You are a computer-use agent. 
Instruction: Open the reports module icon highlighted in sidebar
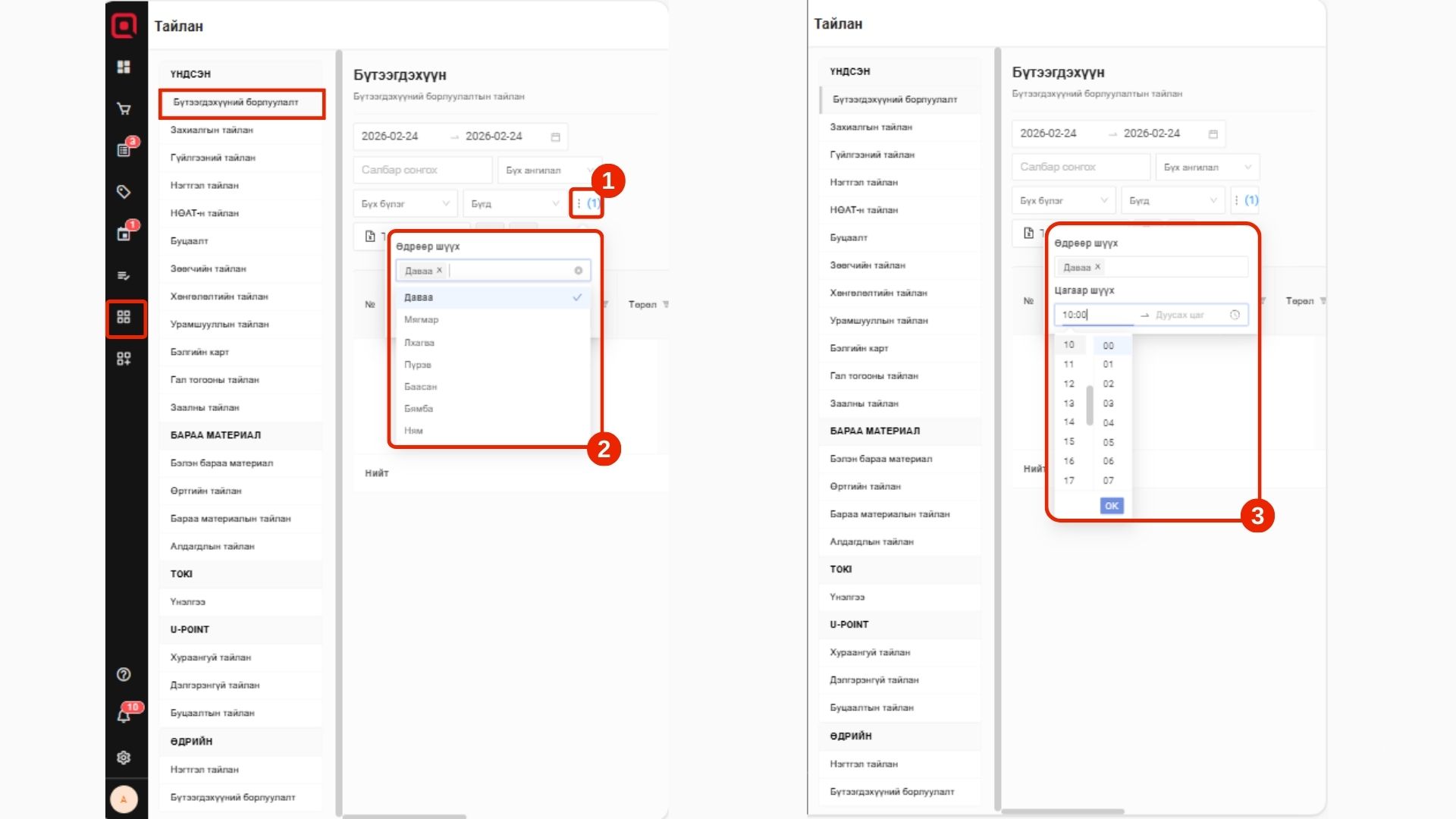pos(124,317)
